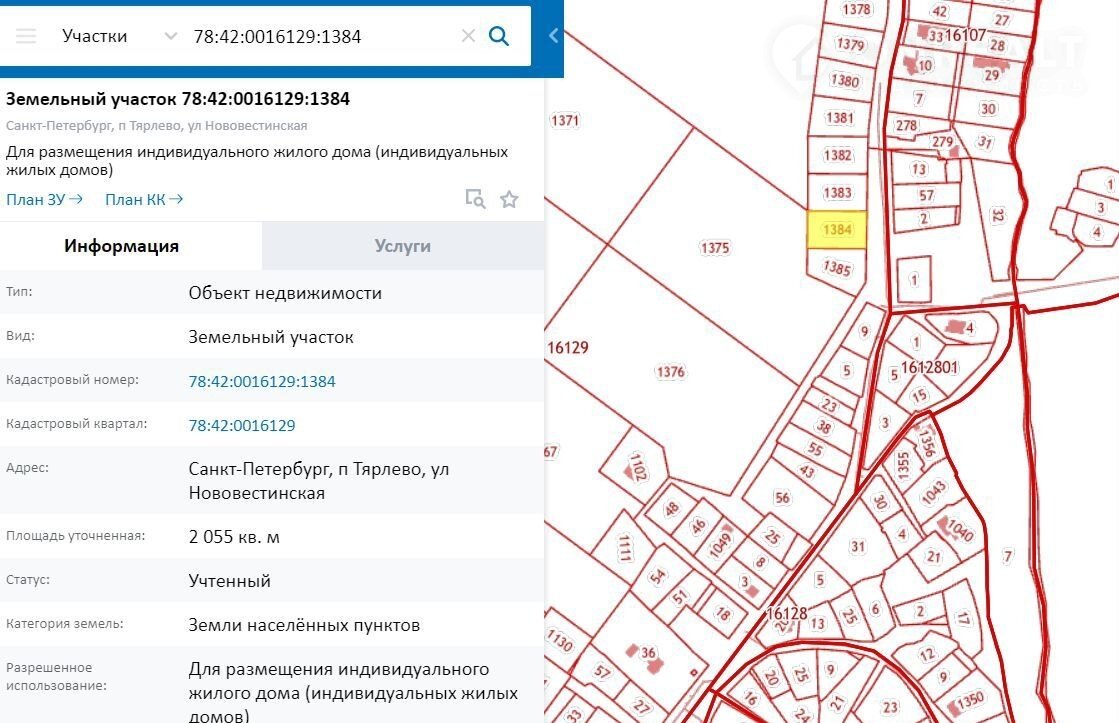Open the План ЗУ link
The image size is (1119, 723).
click(x=44, y=199)
